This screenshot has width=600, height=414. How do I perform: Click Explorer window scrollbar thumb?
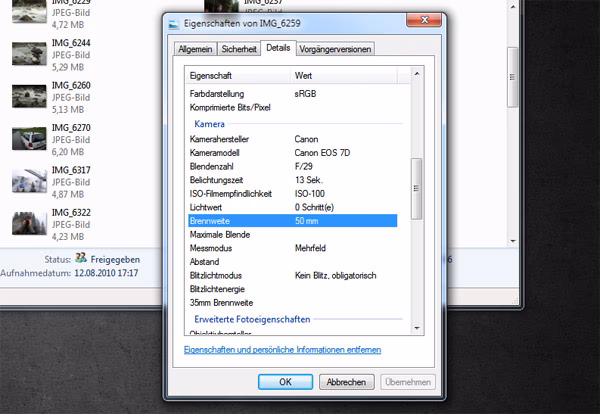(x=512, y=77)
